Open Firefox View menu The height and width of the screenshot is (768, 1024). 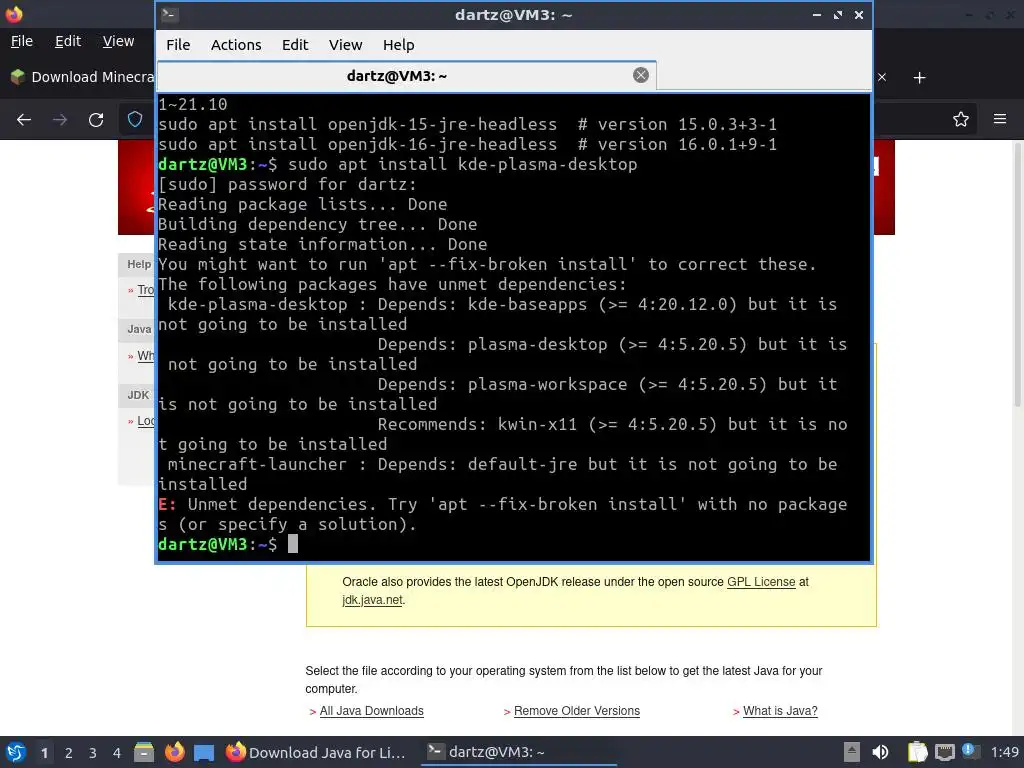118,41
